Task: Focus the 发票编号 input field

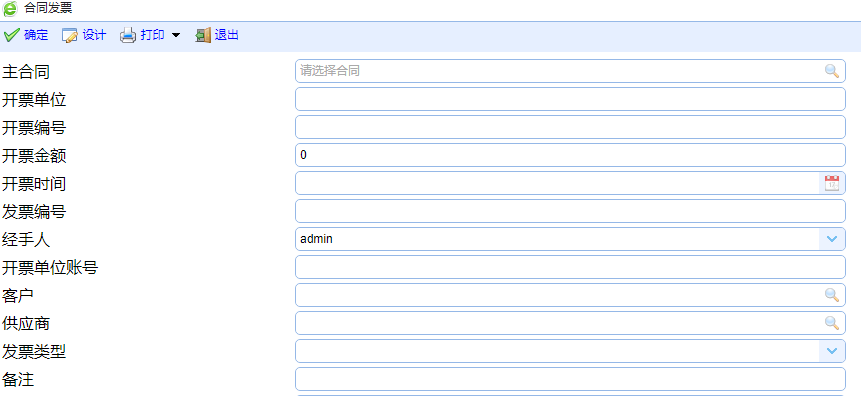Action: pos(571,211)
